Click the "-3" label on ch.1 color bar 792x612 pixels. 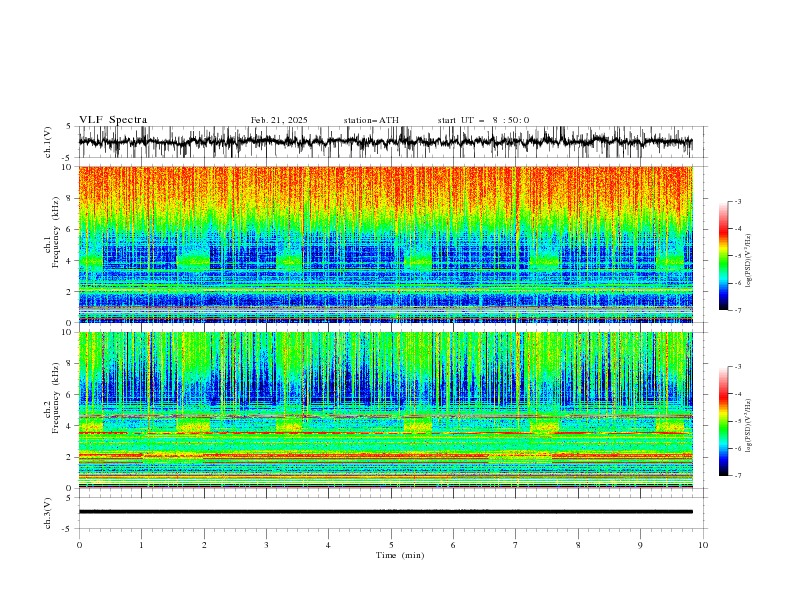point(738,201)
